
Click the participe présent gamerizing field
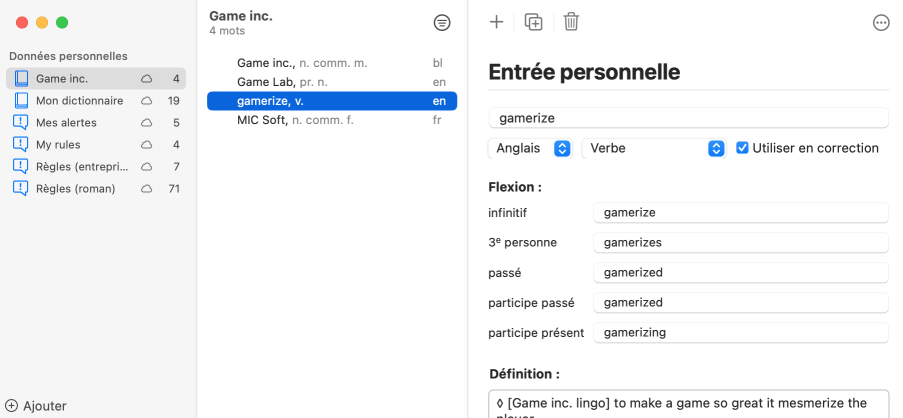pos(741,332)
